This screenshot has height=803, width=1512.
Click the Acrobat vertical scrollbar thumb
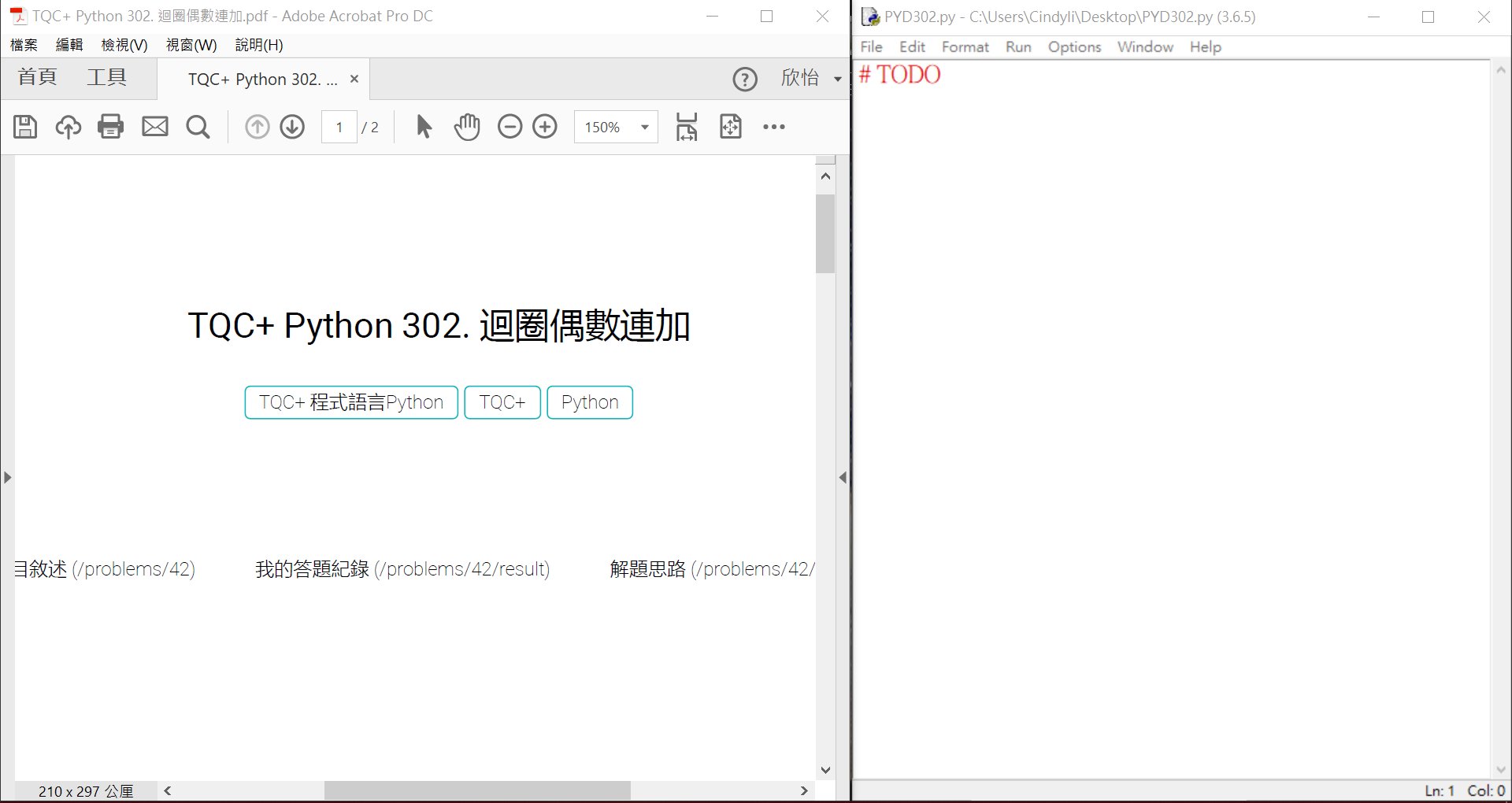coord(825,234)
